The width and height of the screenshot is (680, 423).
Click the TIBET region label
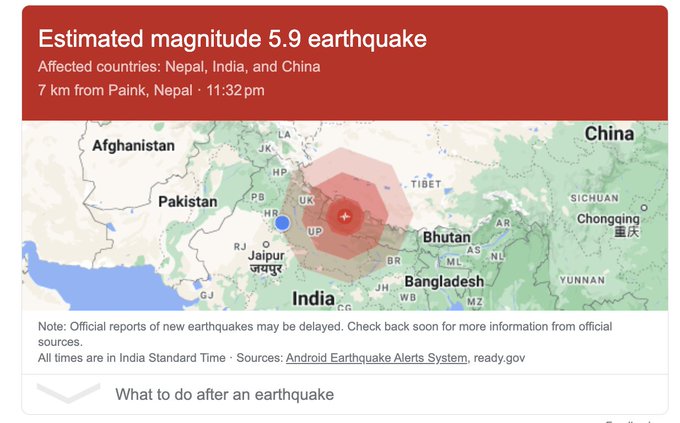426,184
